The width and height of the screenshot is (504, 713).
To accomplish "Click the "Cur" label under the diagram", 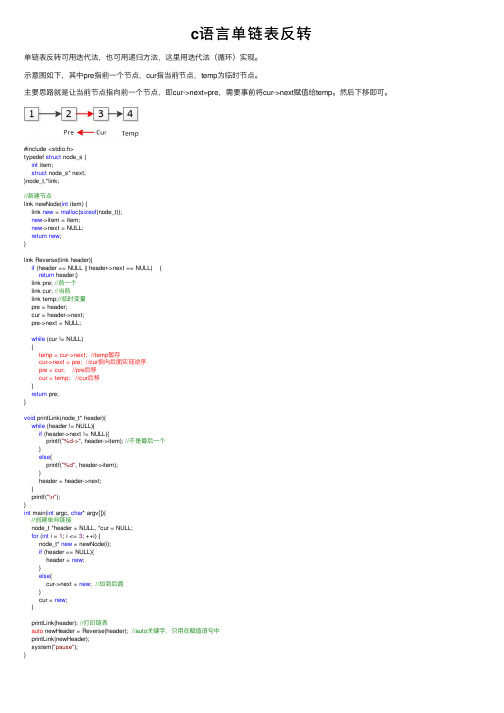I will [x=101, y=132].
